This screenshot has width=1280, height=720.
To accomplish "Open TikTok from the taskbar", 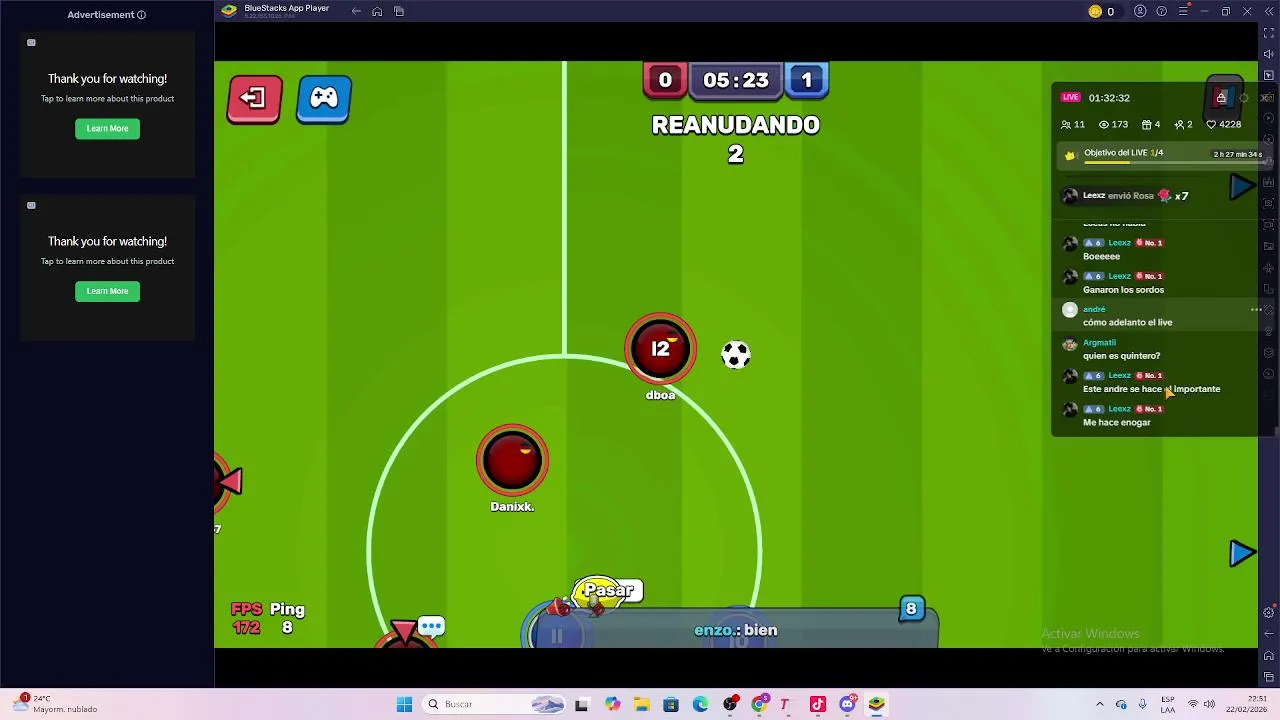I will pyautogui.click(x=817, y=704).
